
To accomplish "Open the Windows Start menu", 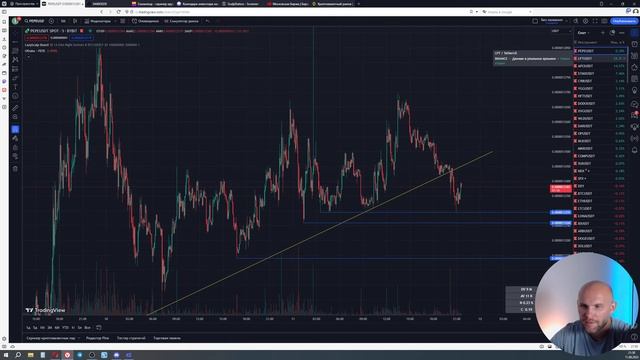I will (6, 355).
